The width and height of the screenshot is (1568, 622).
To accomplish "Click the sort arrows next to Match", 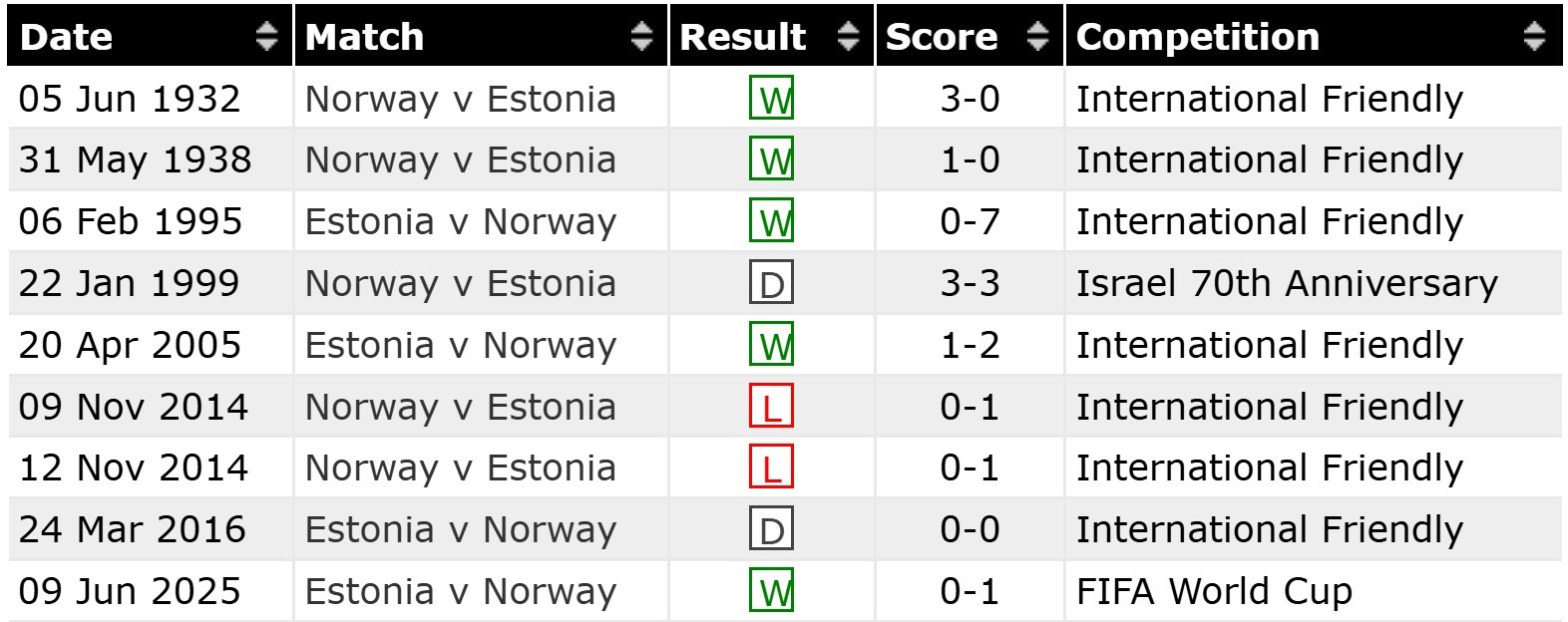I will click(640, 37).
